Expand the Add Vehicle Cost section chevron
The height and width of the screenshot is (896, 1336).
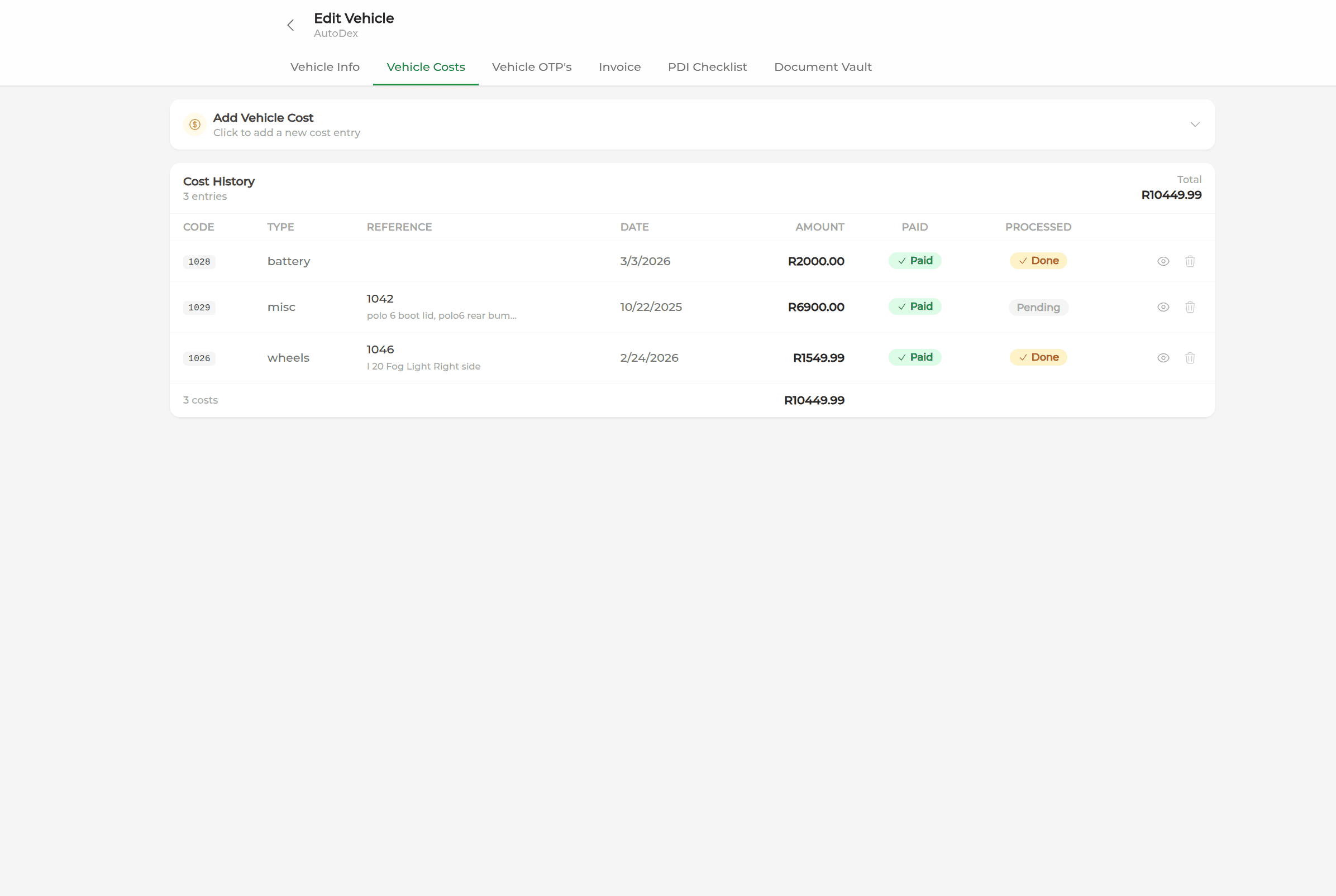click(x=1195, y=124)
